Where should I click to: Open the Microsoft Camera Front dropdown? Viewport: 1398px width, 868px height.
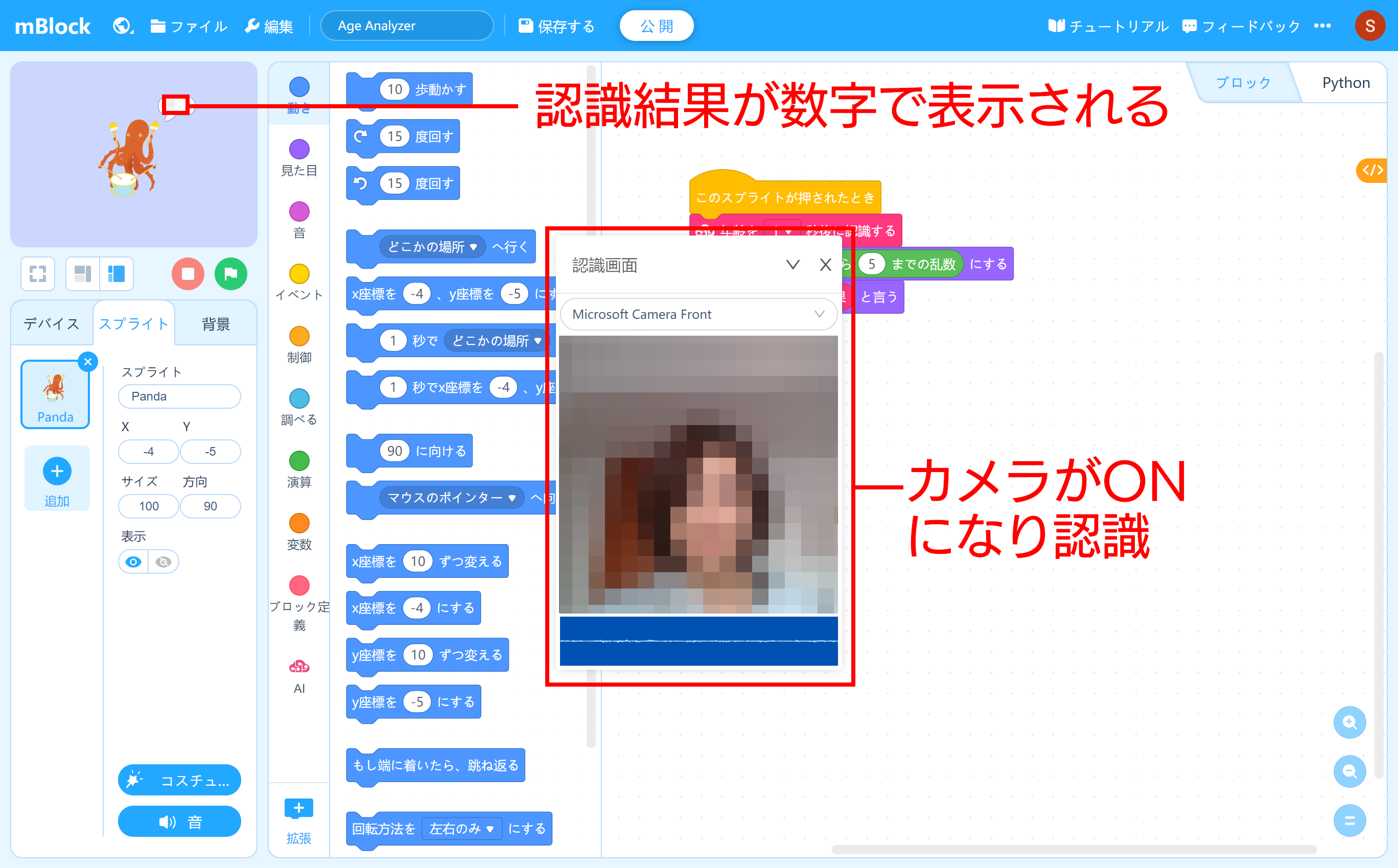click(x=697, y=314)
